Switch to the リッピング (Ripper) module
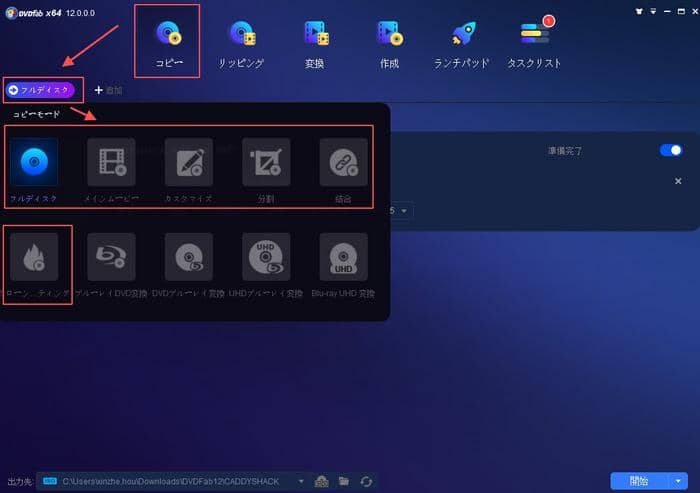Screen dimensions: 700x493 tap(241, 44)
